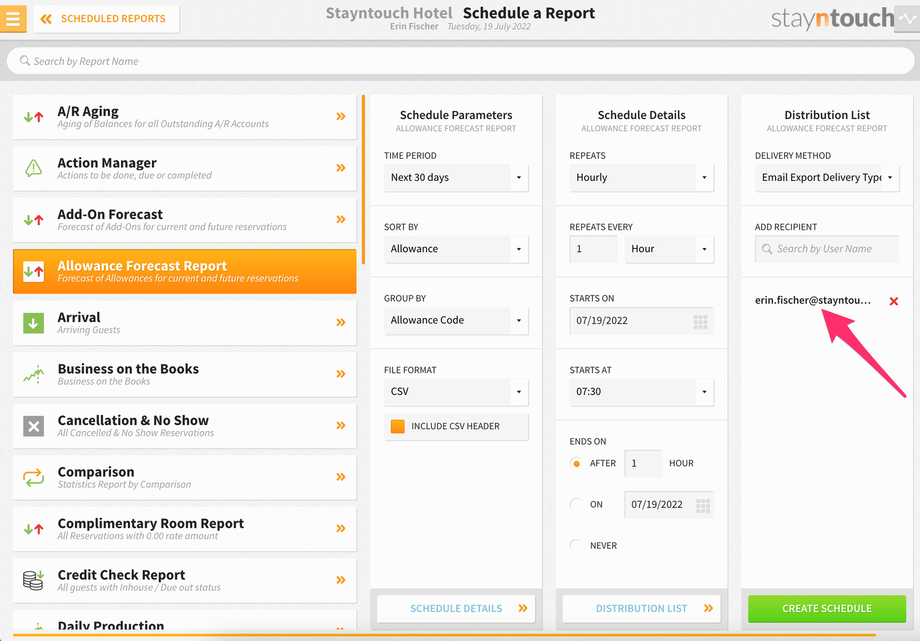Click the activity pulse icon near the logo
Screen dimensions: 920x641
(x=907, y=19)
